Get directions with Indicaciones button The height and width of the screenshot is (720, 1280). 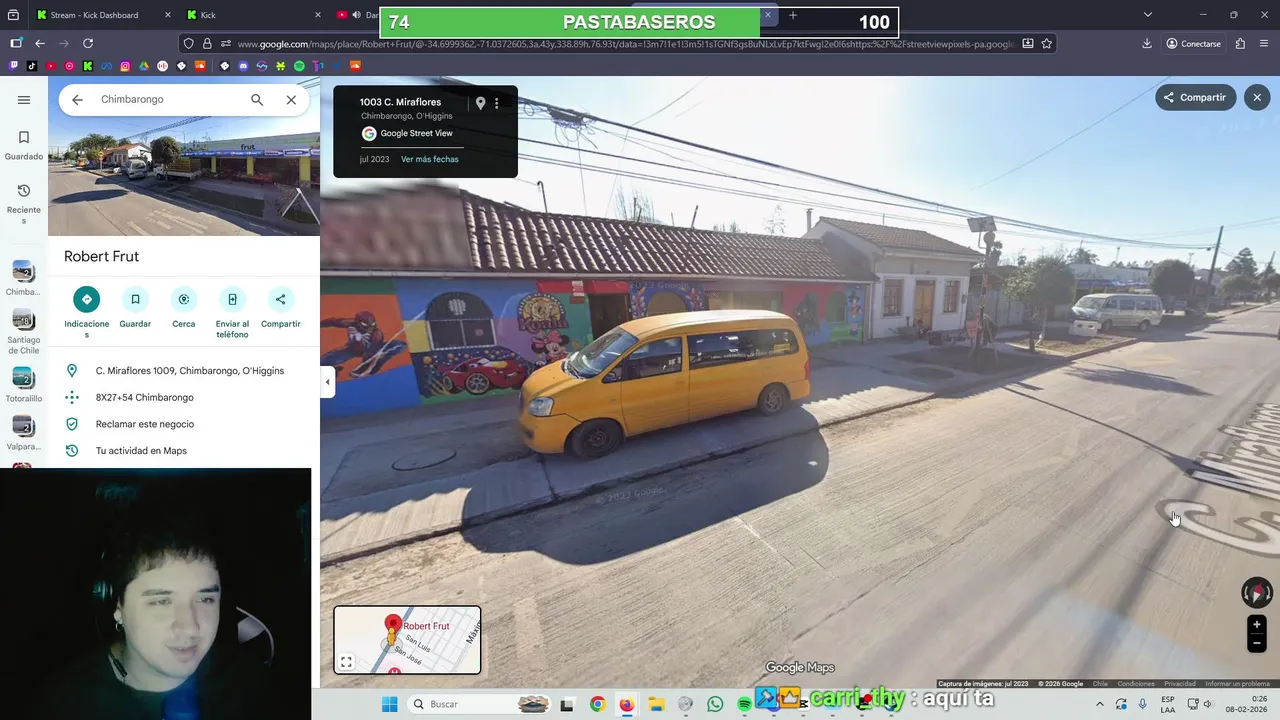point(87,312)
